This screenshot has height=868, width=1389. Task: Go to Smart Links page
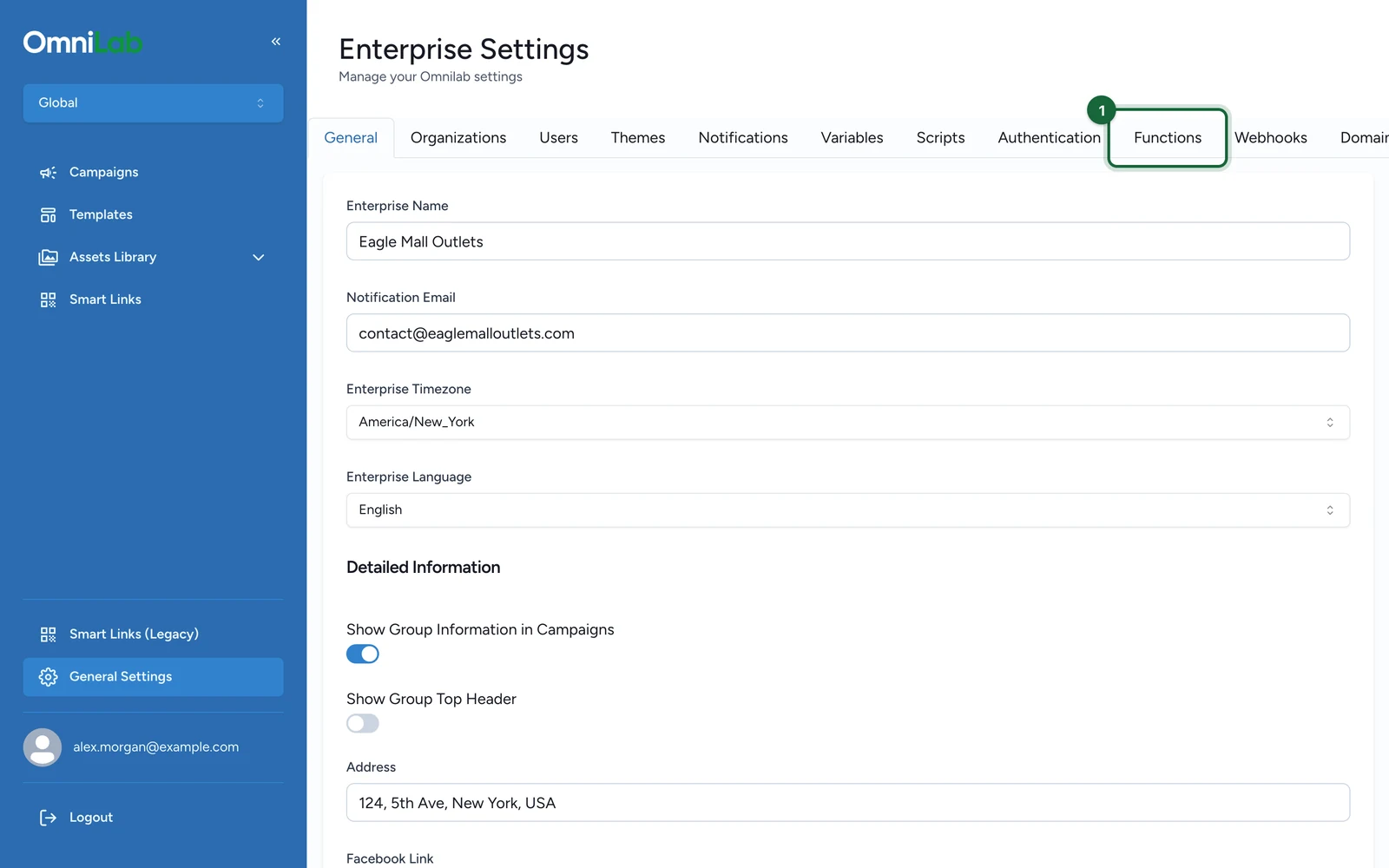coord(153,300)
